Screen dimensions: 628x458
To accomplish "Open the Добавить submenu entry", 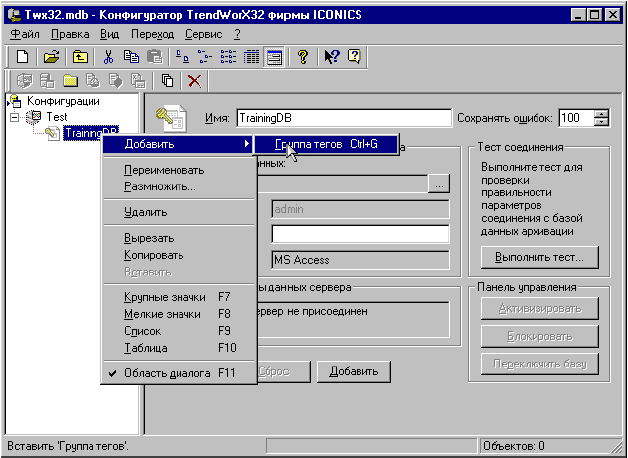I will pyautogui.click(x=178, y=144).
